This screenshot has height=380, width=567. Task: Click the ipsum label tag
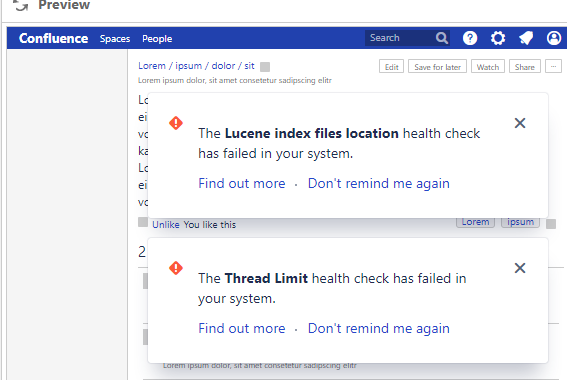[520, 222]
